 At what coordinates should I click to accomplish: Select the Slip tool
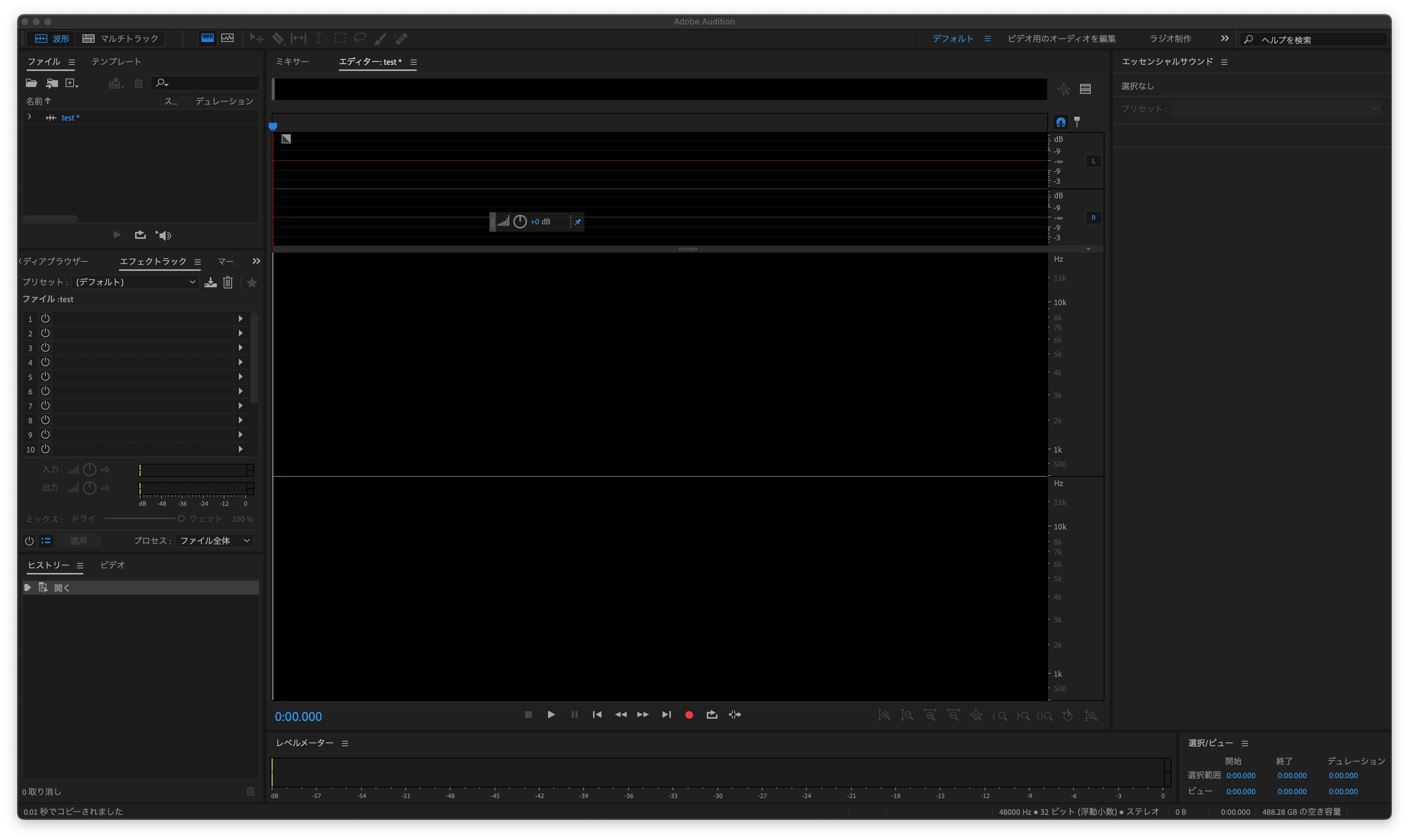tap(298, 39)
